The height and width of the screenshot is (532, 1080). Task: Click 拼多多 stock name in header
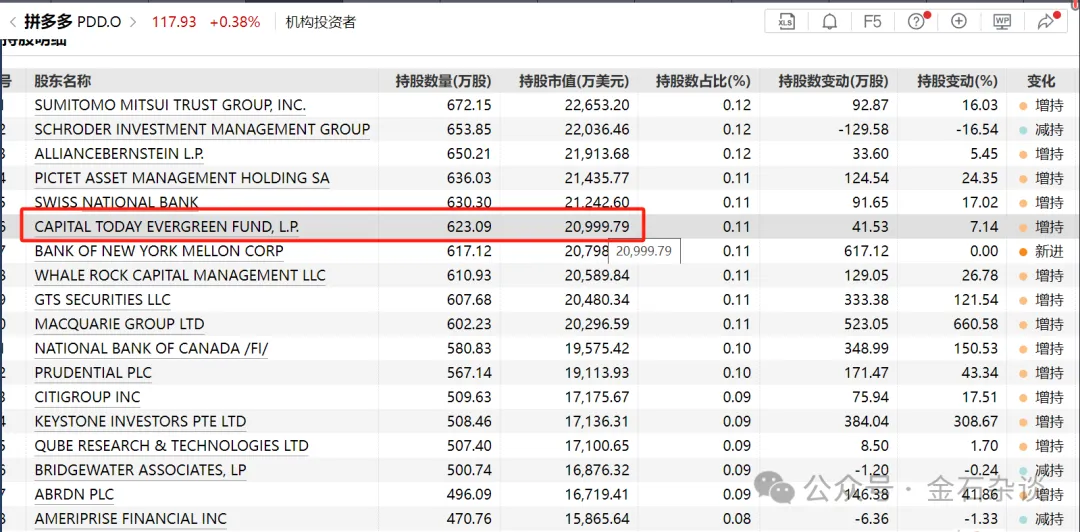pyautogui.click(x=48, y=22)
